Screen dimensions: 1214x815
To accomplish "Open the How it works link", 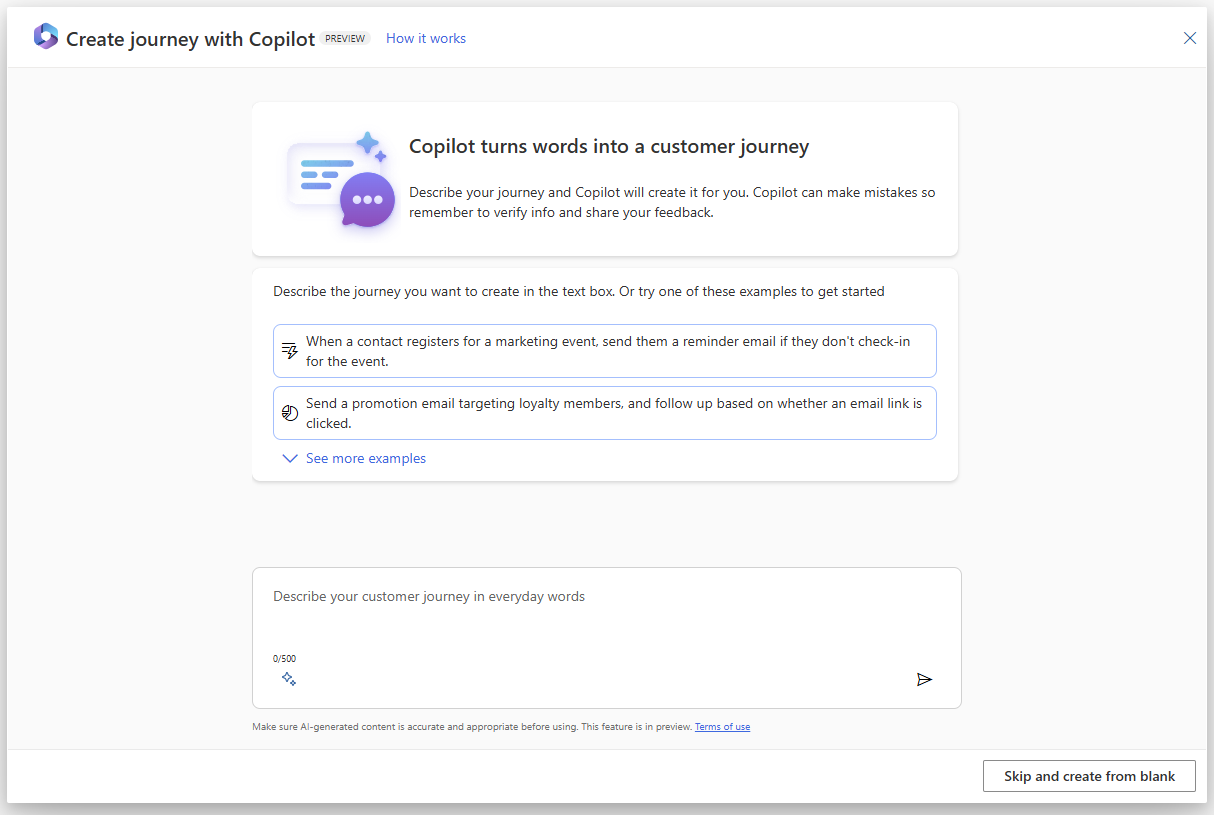I will pyautogui.click(x=426, y=38).
